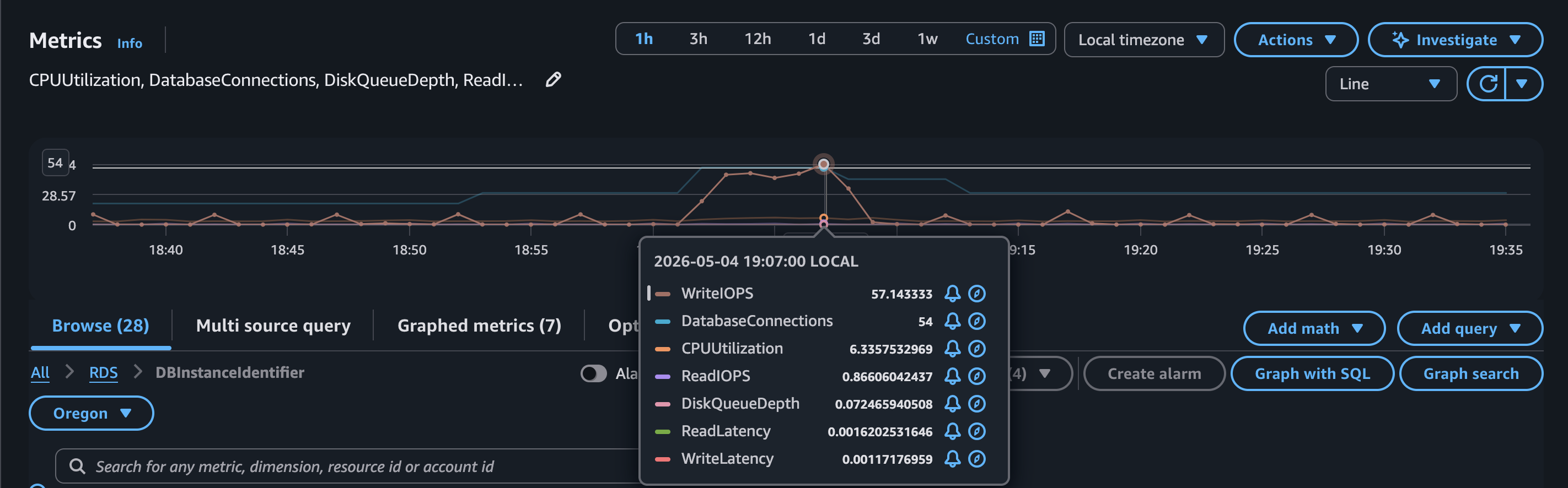The image size is (1568, 488).
Task: Click compass explore icon for WriteIOPS
Action: pyautogui.click(x=976, y=294)
